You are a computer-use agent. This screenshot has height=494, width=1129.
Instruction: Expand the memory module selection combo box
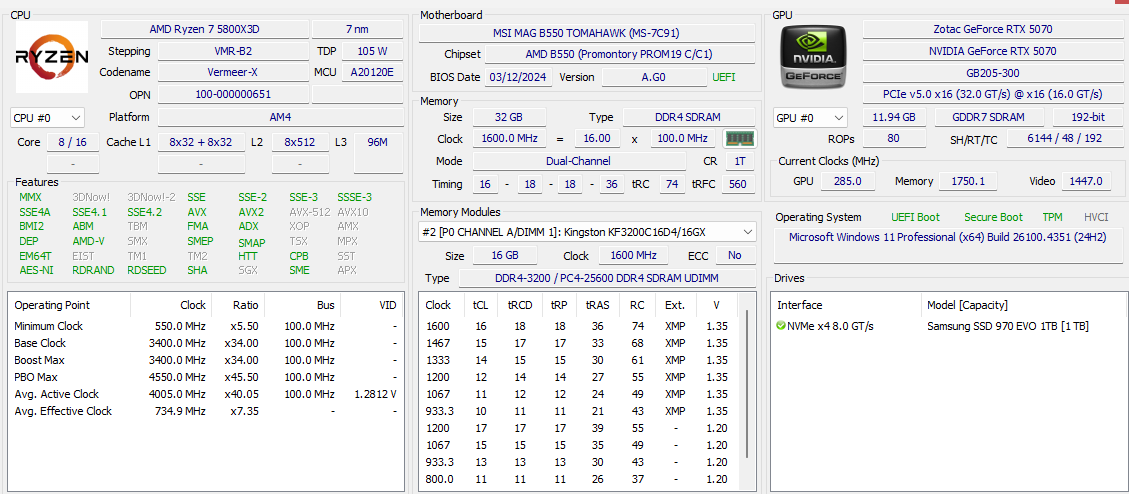point(587,232)
